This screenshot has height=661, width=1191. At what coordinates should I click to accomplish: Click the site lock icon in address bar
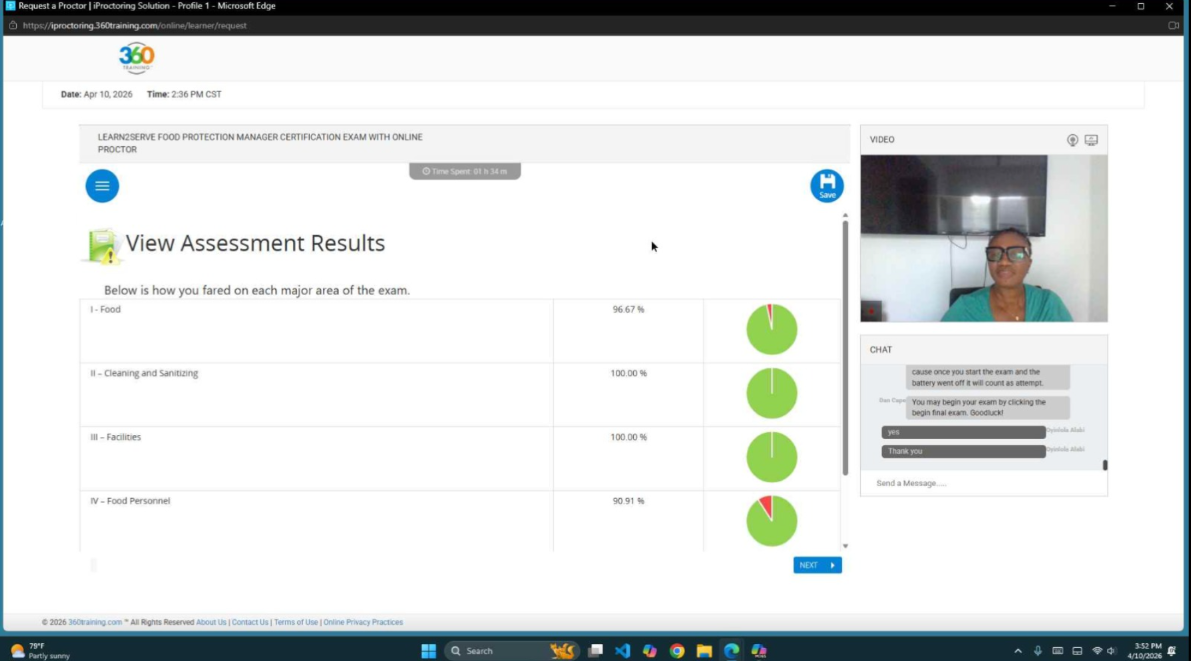coord(13,25)
